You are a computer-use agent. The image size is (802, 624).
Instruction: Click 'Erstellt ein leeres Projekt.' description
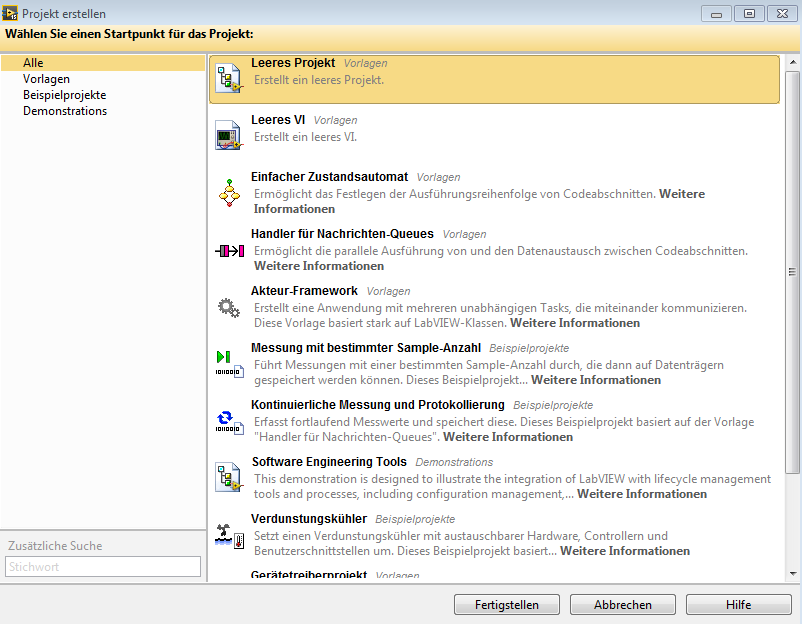[319, 80]
